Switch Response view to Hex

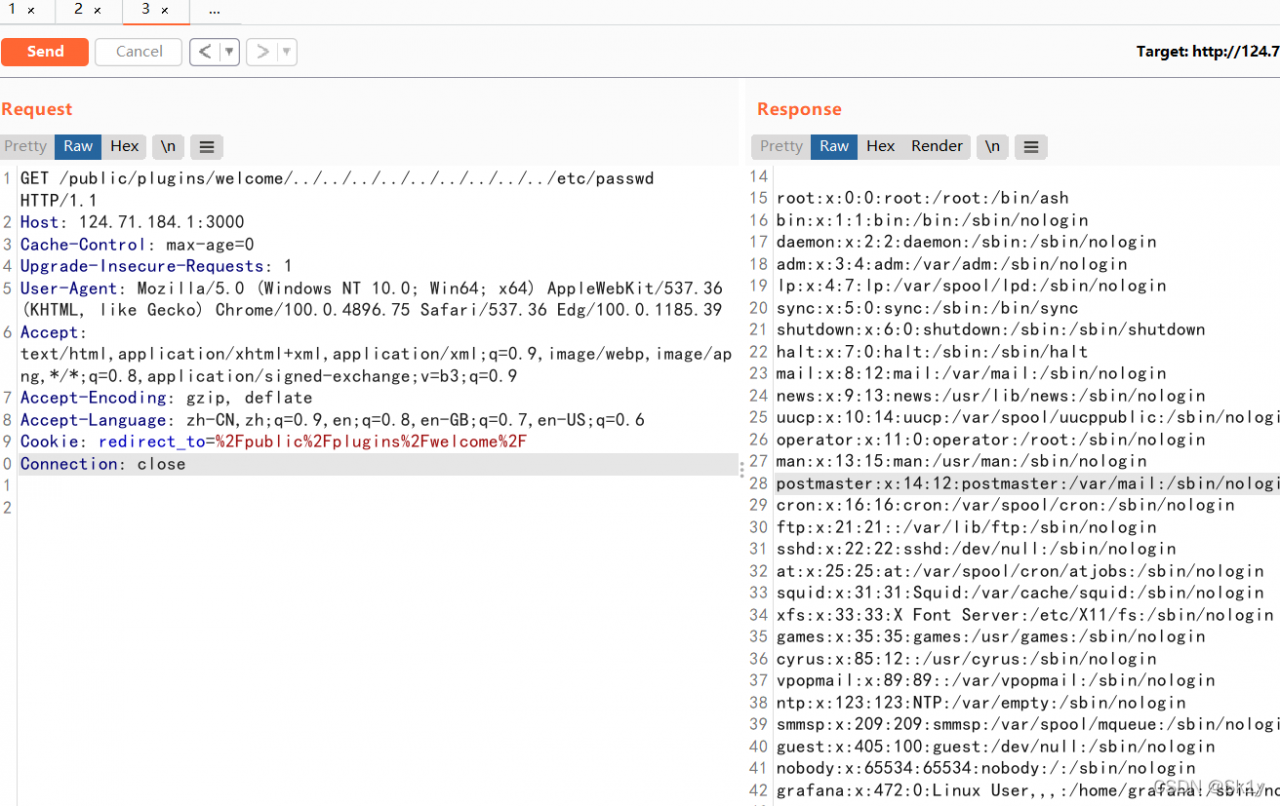click(881, 146)
